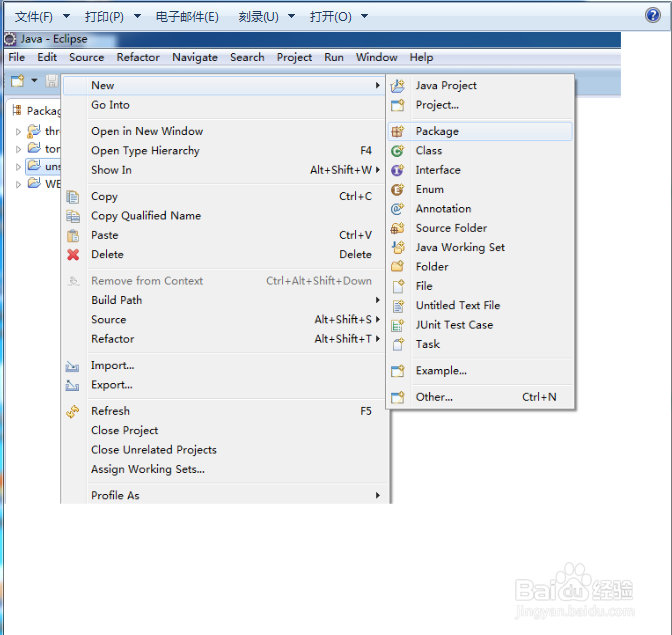This screenshot has width=672, height=635.
Task: Open the Run menu
Action: 334,57
